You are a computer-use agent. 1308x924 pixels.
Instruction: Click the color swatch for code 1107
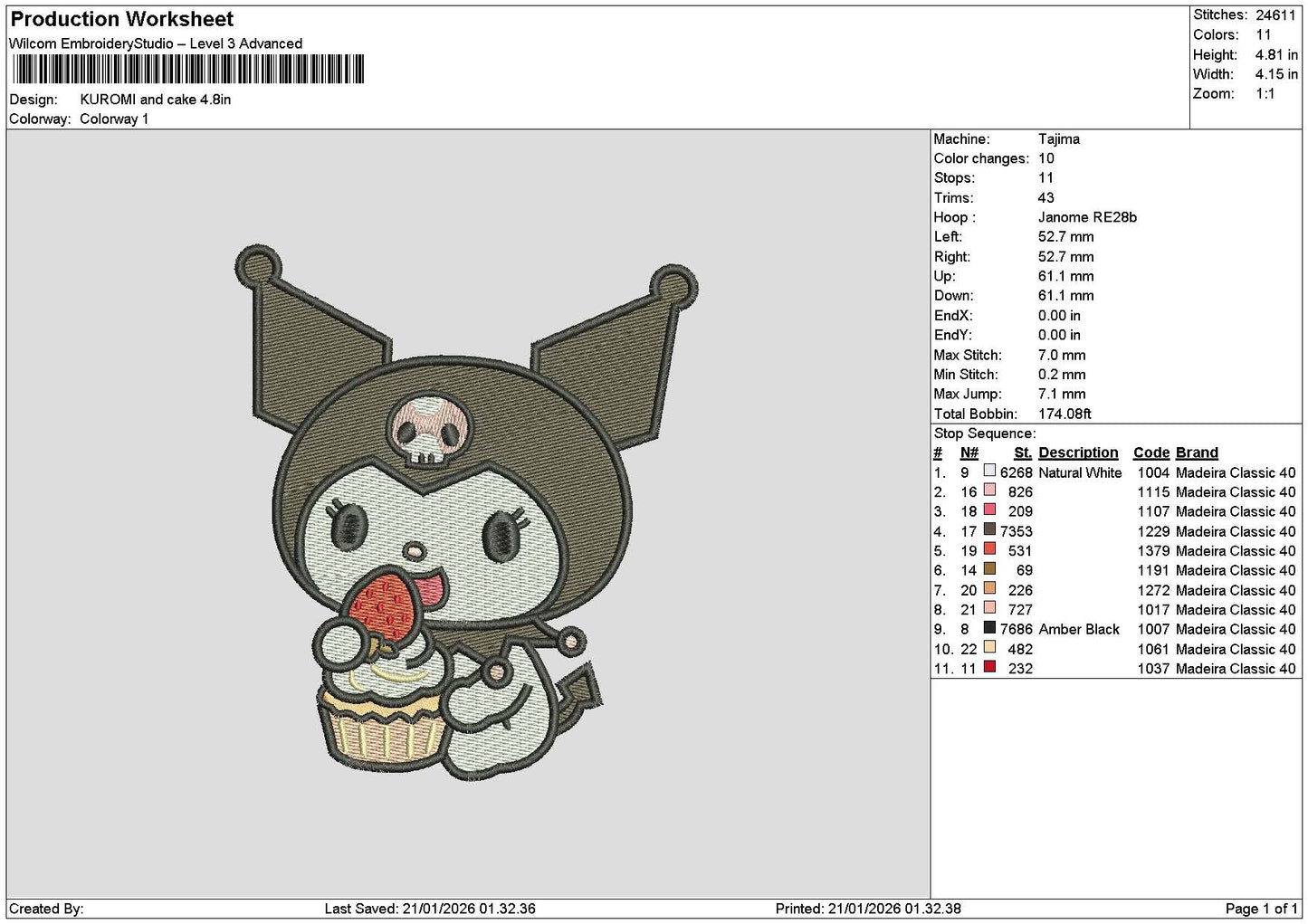[x=990, y=511]
